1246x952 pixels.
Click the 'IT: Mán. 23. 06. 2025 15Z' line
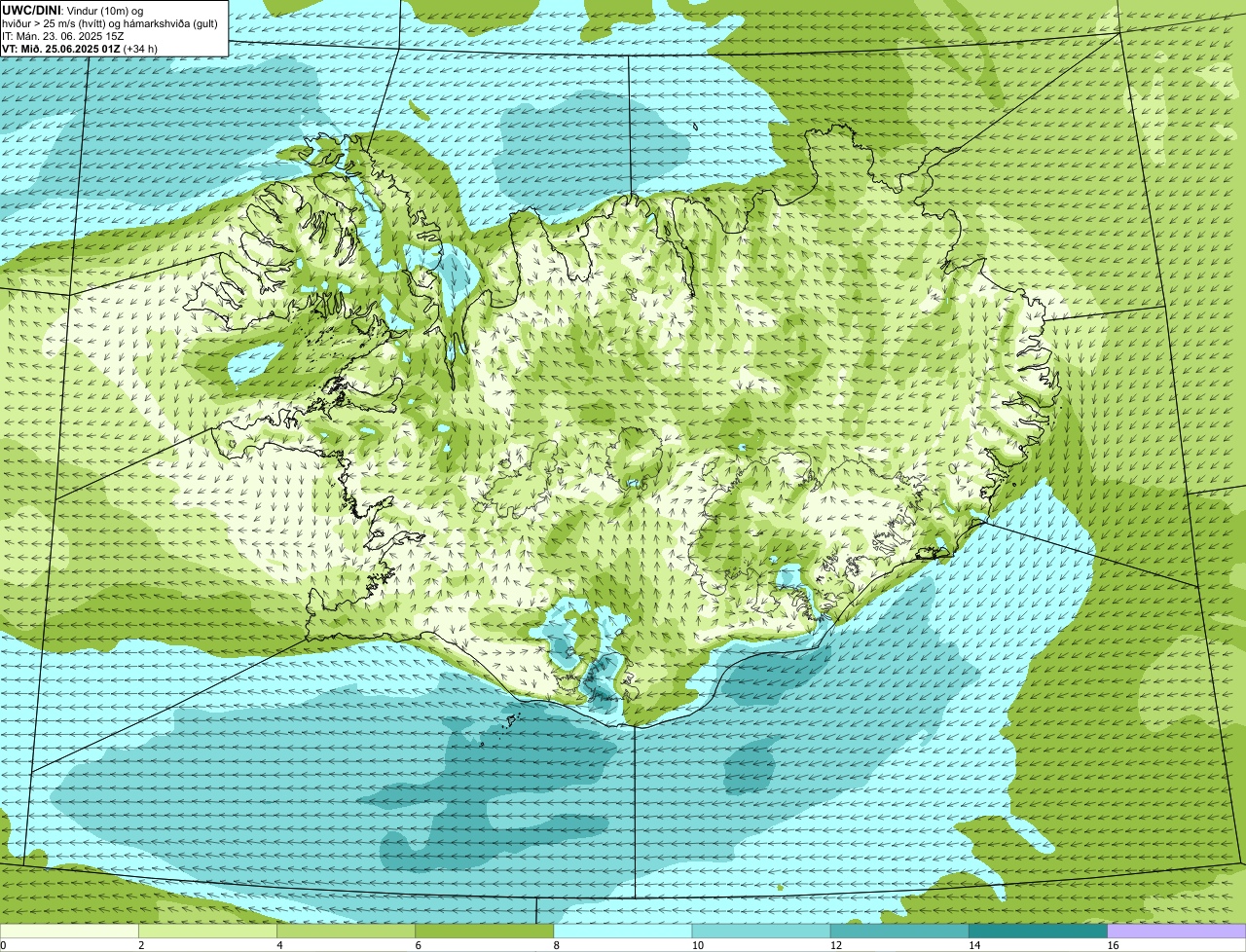click(x=63, y=36)
